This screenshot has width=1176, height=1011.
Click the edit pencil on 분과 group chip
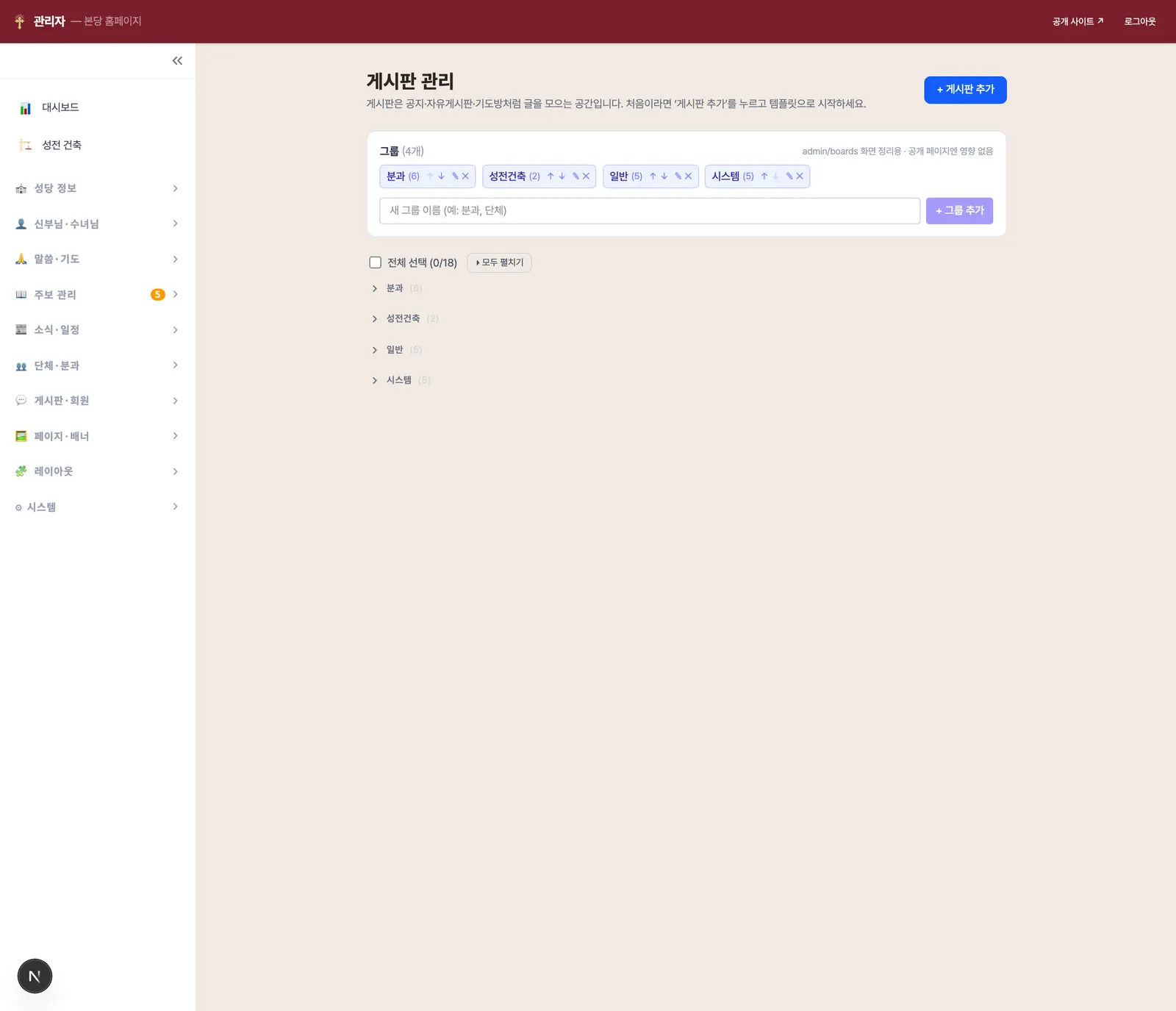tap(455, 176)
